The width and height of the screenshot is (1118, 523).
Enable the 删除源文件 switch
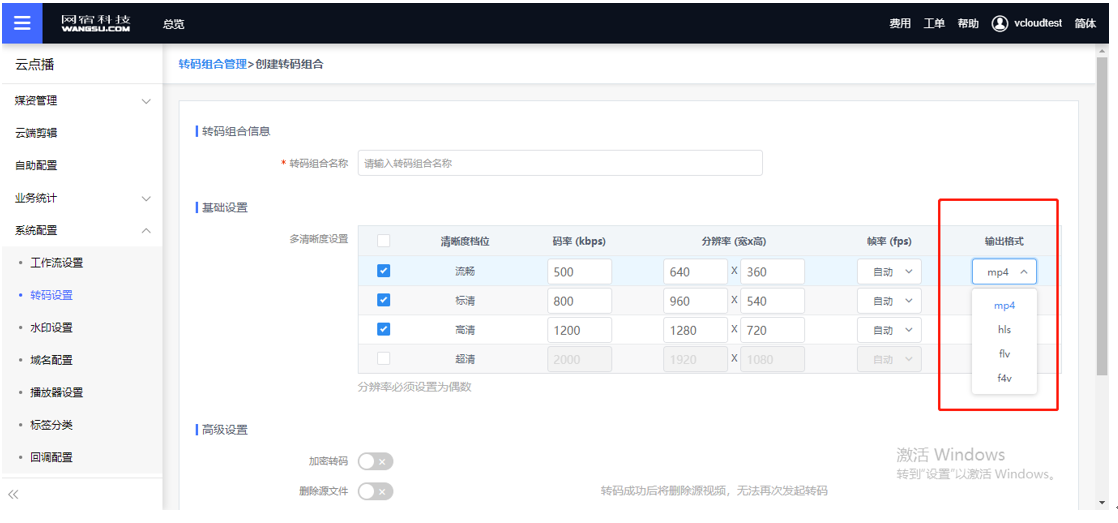click(376, 492)
